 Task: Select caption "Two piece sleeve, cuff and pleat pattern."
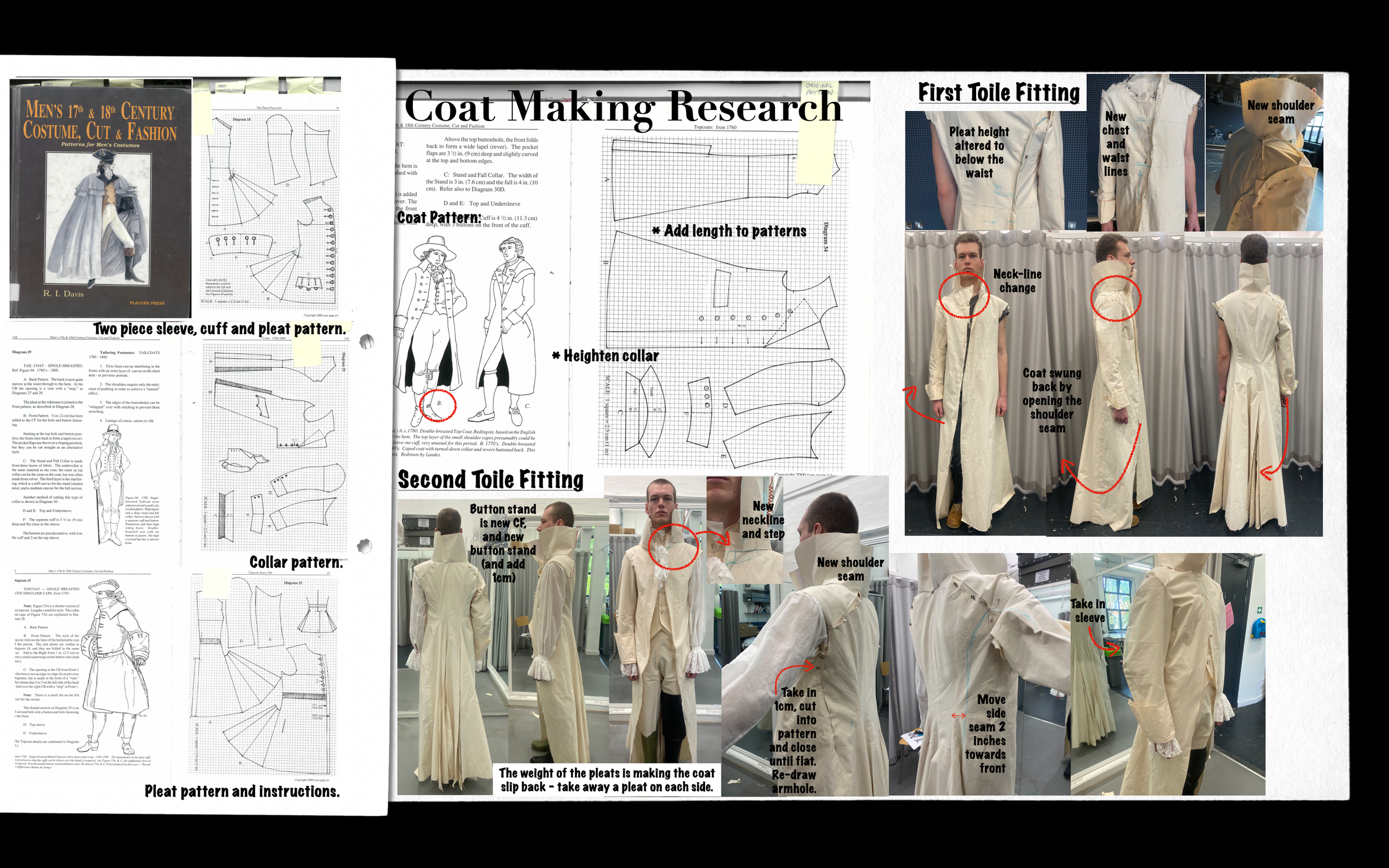pyautogui.click(x=219, y=329)
